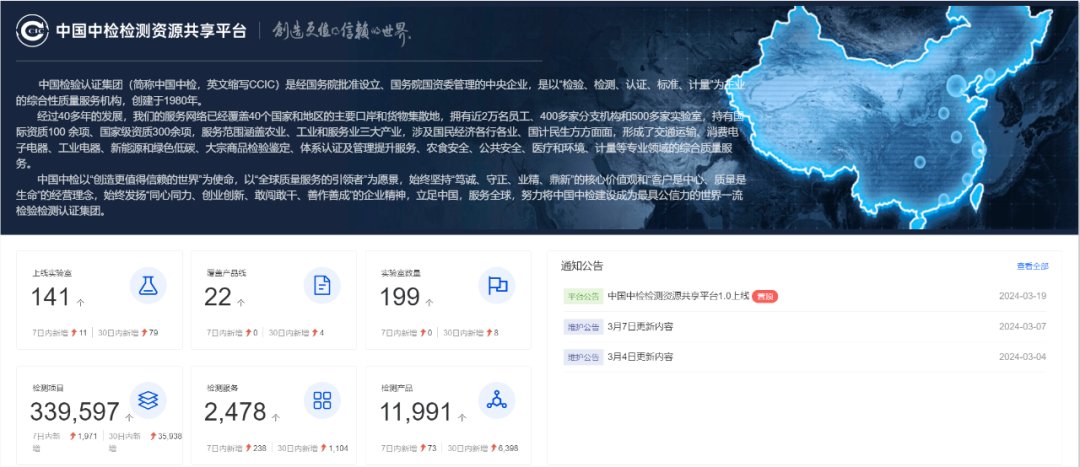This screenshot has width=1080, height=467.
Task: Click red arrow beside 30日内新增 8
Action: [x=490, y=333]
